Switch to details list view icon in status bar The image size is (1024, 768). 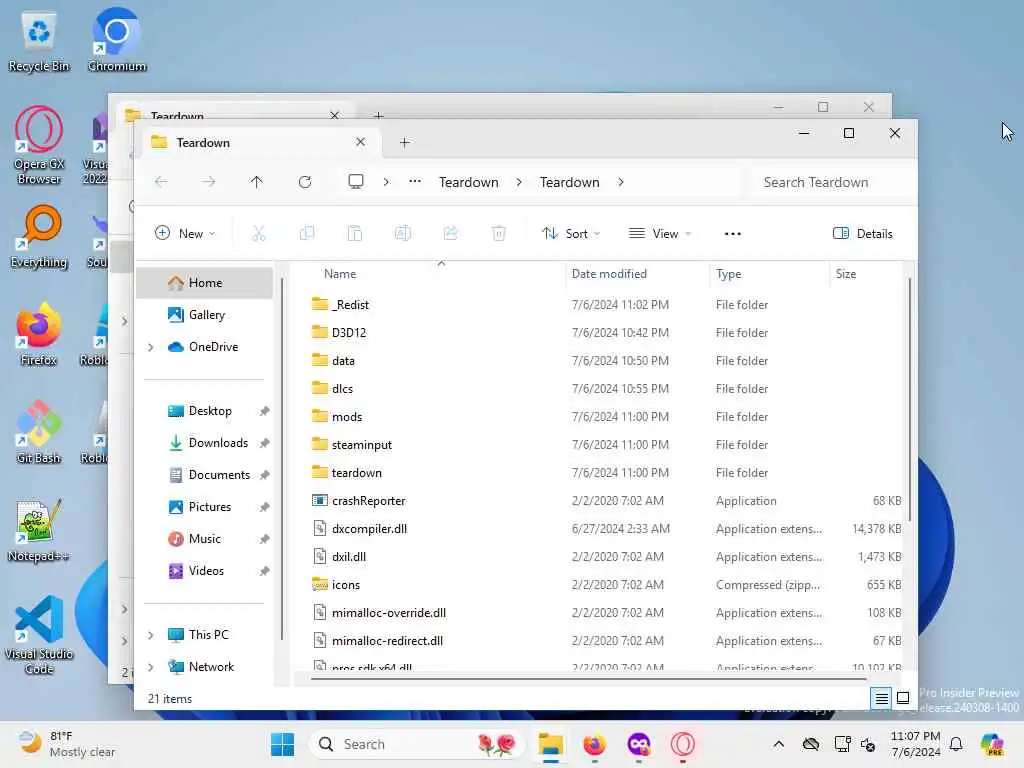tap(882, 698)
